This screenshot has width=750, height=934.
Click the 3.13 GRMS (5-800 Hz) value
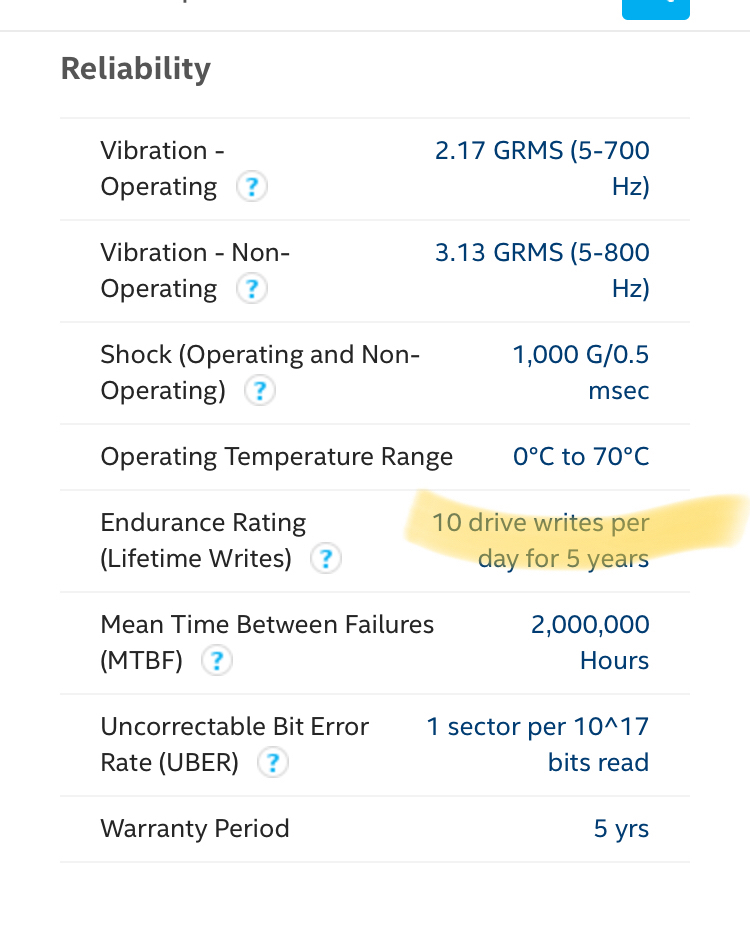pyautogui.click(x=542, y=270)
